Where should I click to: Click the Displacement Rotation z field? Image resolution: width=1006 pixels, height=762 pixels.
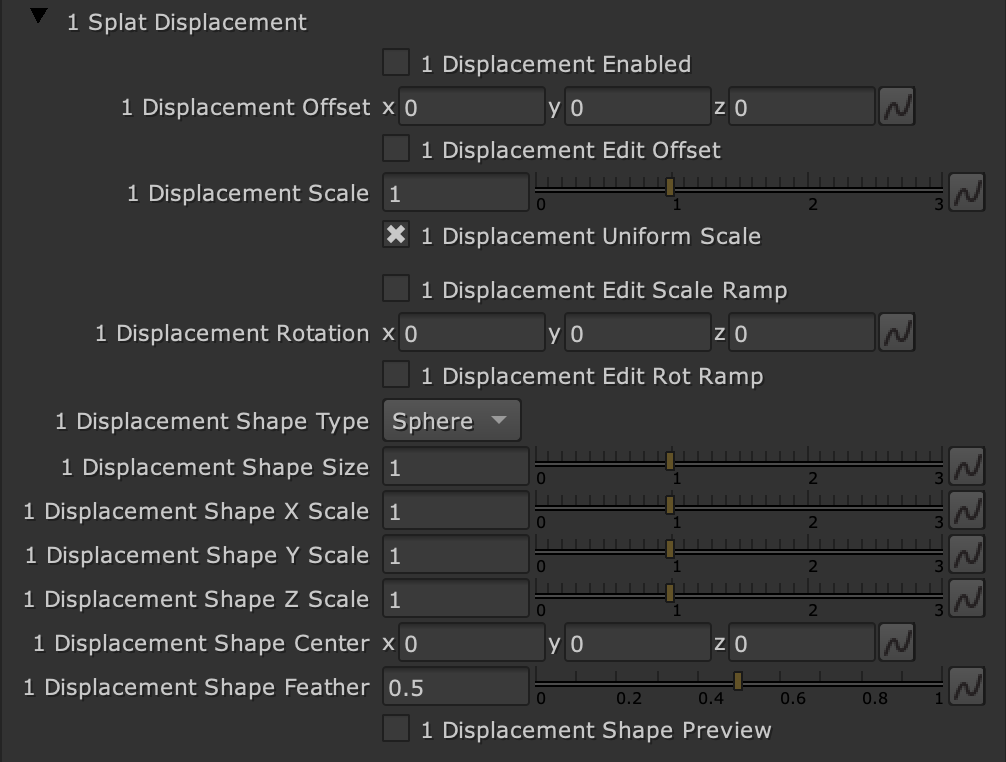pos(802,333)
